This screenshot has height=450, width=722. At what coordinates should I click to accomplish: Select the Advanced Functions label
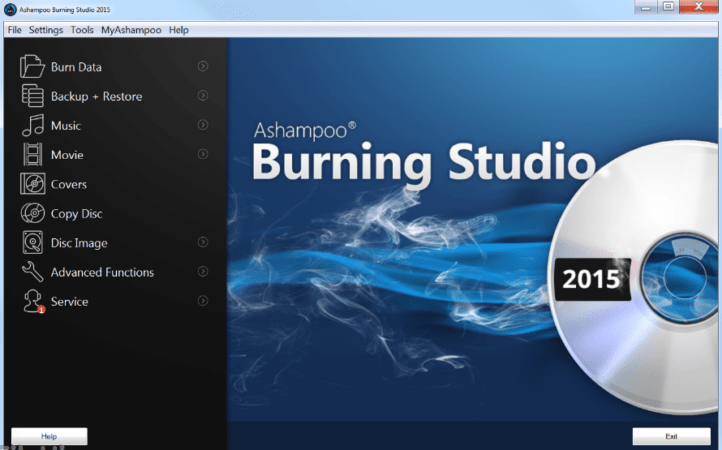coord(102,272)
